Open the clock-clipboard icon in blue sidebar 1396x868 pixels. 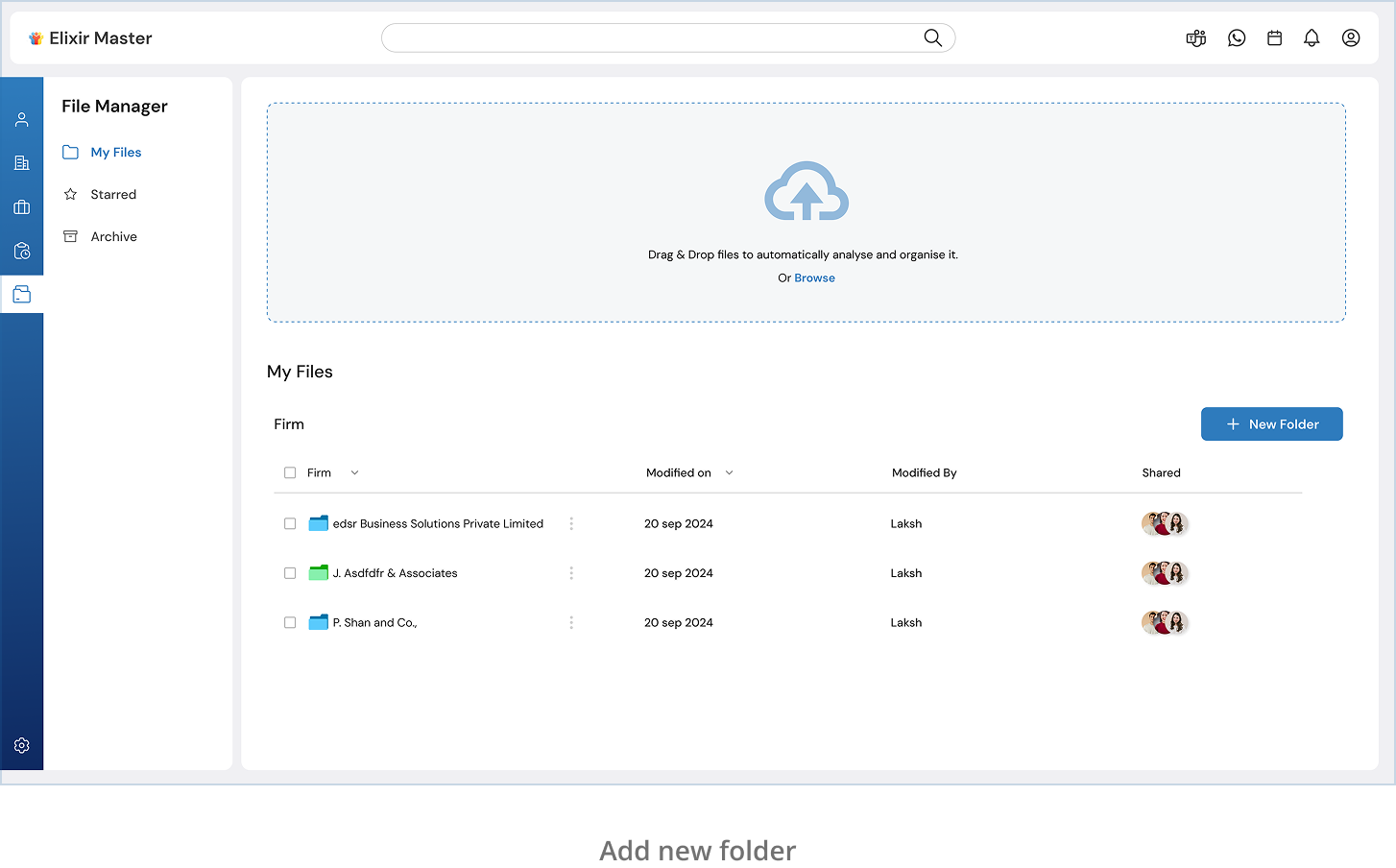click(22, 251)
